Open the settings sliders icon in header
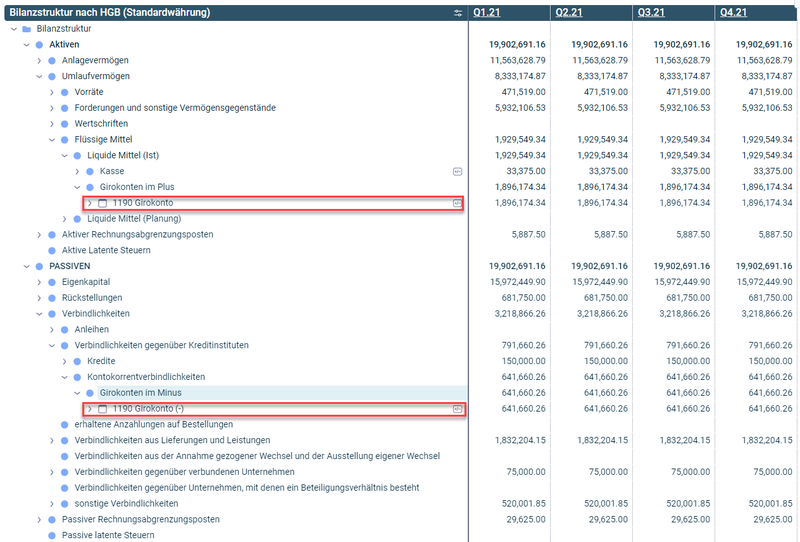Screen dimensions: 800x542 458,13
